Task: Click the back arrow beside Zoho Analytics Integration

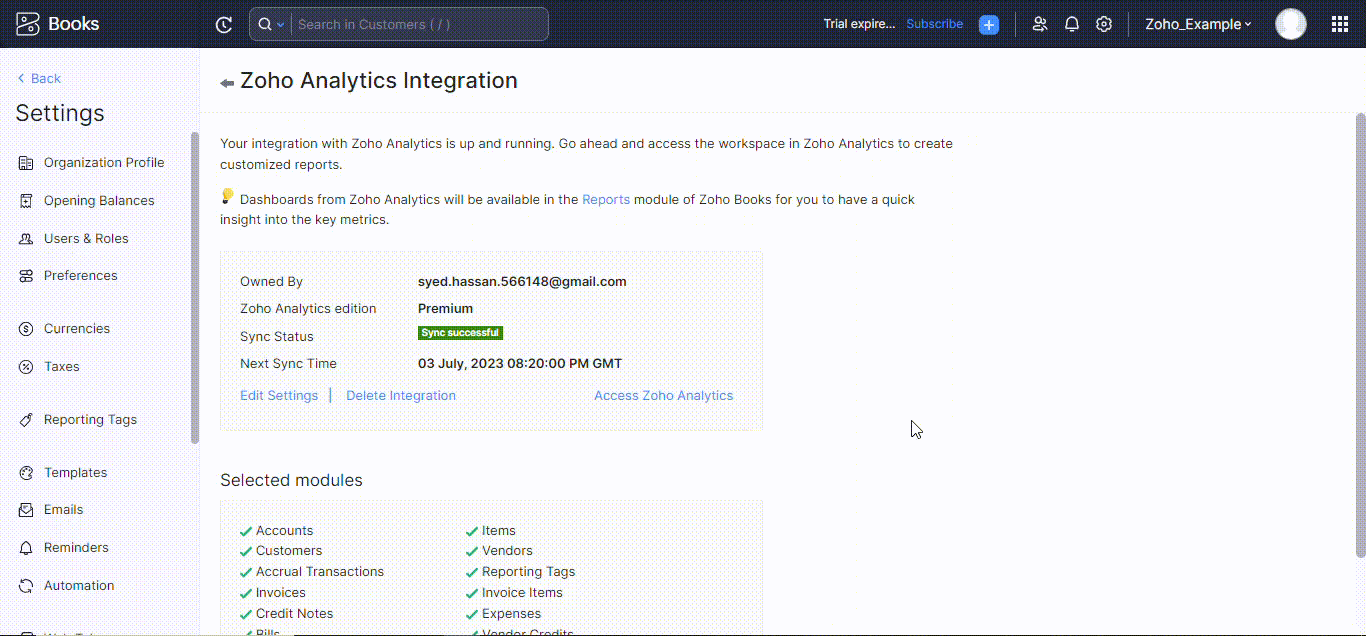Action: pyautogui.click(x=225, y=82)
